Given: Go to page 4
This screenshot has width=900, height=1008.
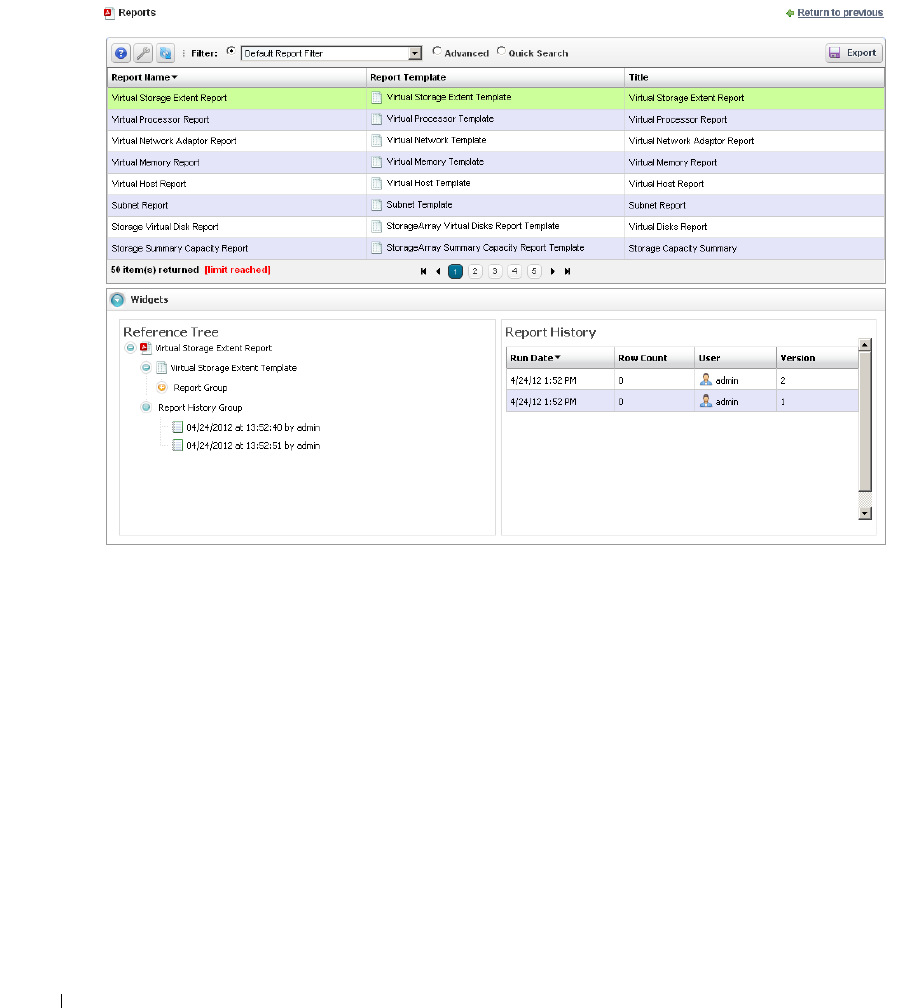Looking at the screenshot, I should click(514, 271).
